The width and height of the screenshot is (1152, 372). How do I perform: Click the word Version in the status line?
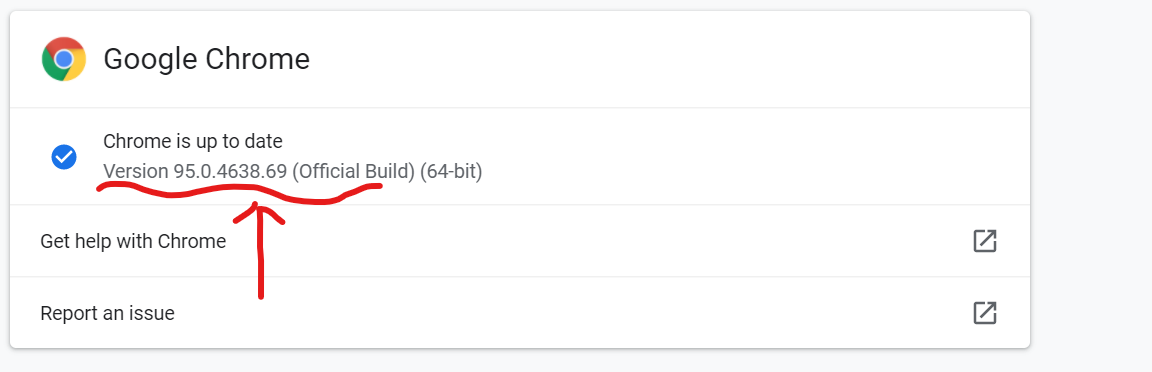pos(136,171)
